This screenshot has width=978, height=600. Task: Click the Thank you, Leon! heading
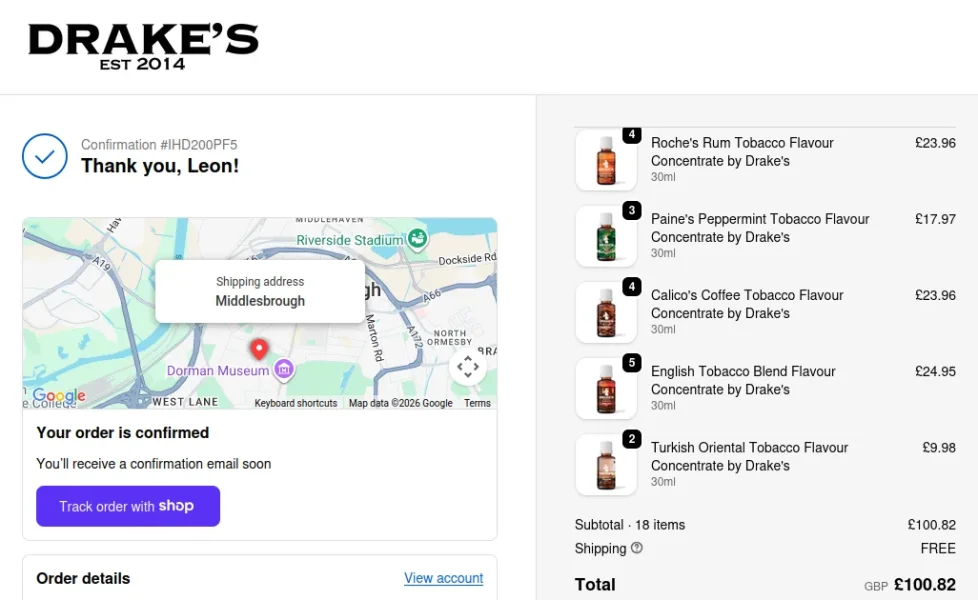[x=160, y=166]
